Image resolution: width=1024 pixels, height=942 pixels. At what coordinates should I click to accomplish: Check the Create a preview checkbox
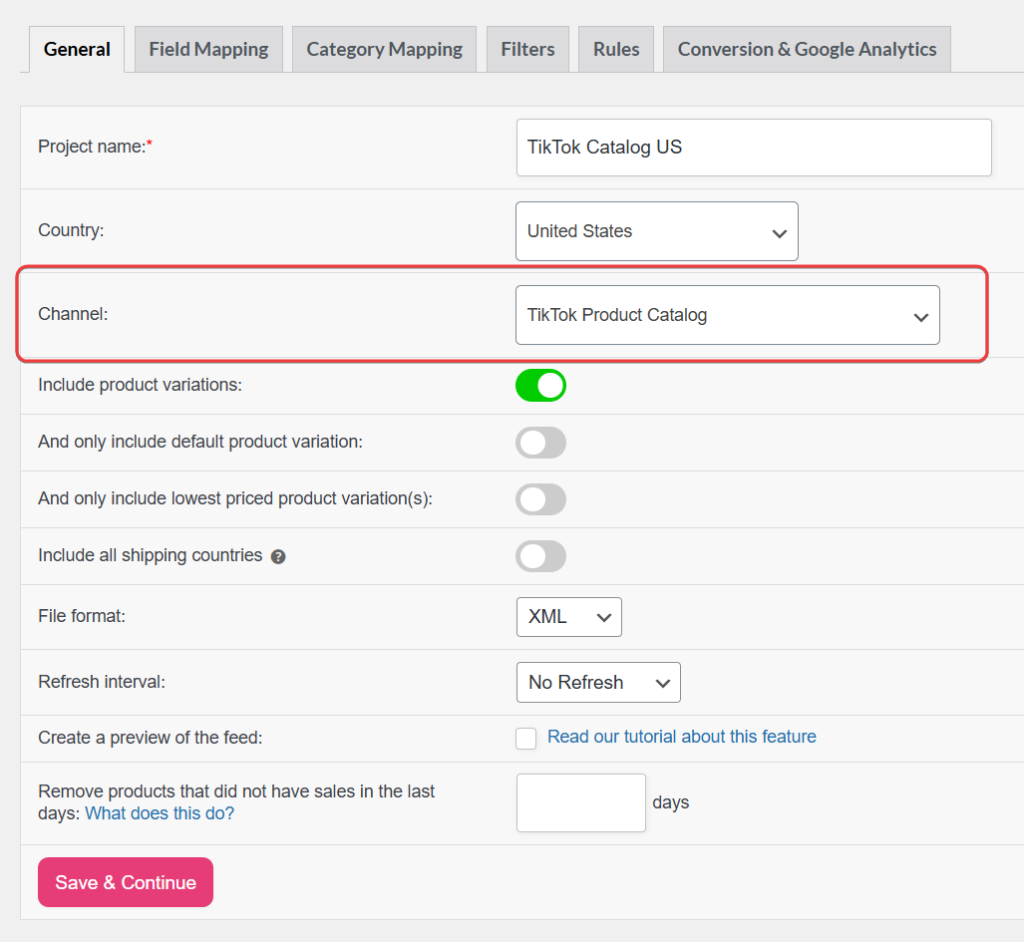[x=526, y=738]
